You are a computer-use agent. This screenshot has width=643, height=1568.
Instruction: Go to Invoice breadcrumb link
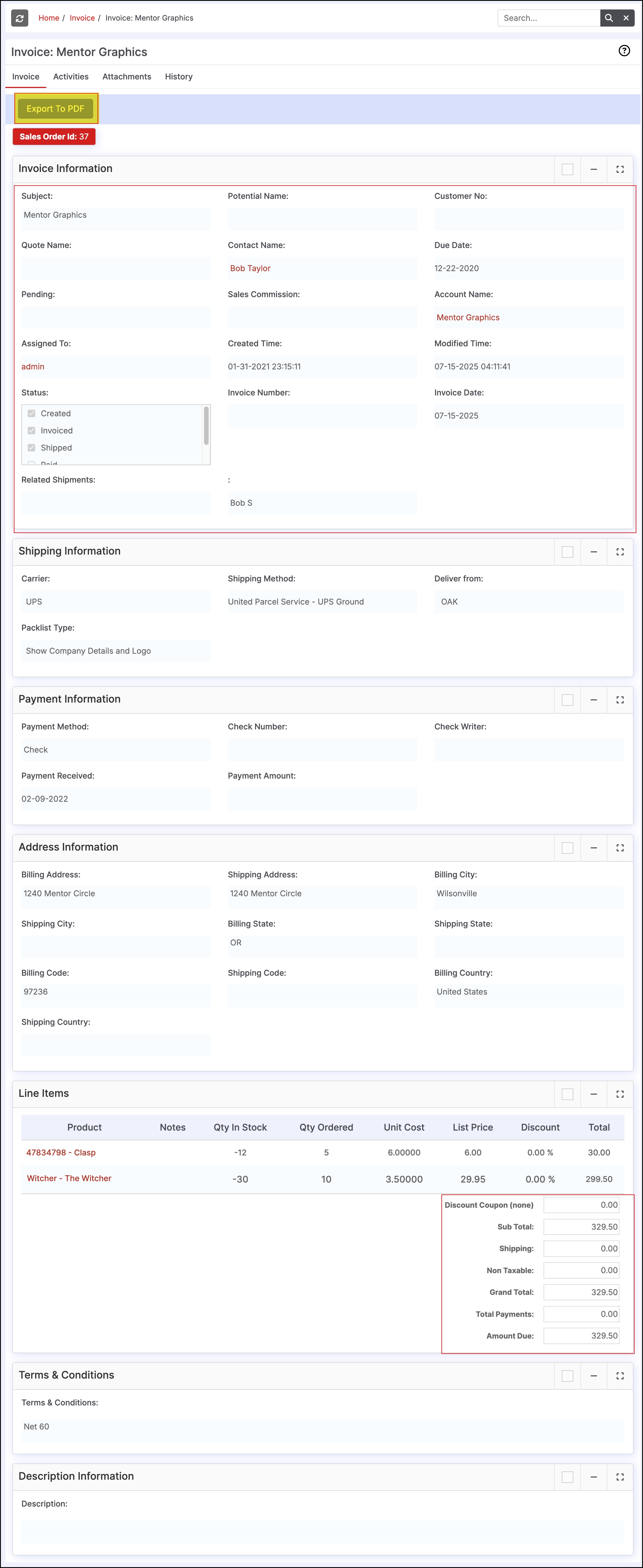(x=82, y=18)
